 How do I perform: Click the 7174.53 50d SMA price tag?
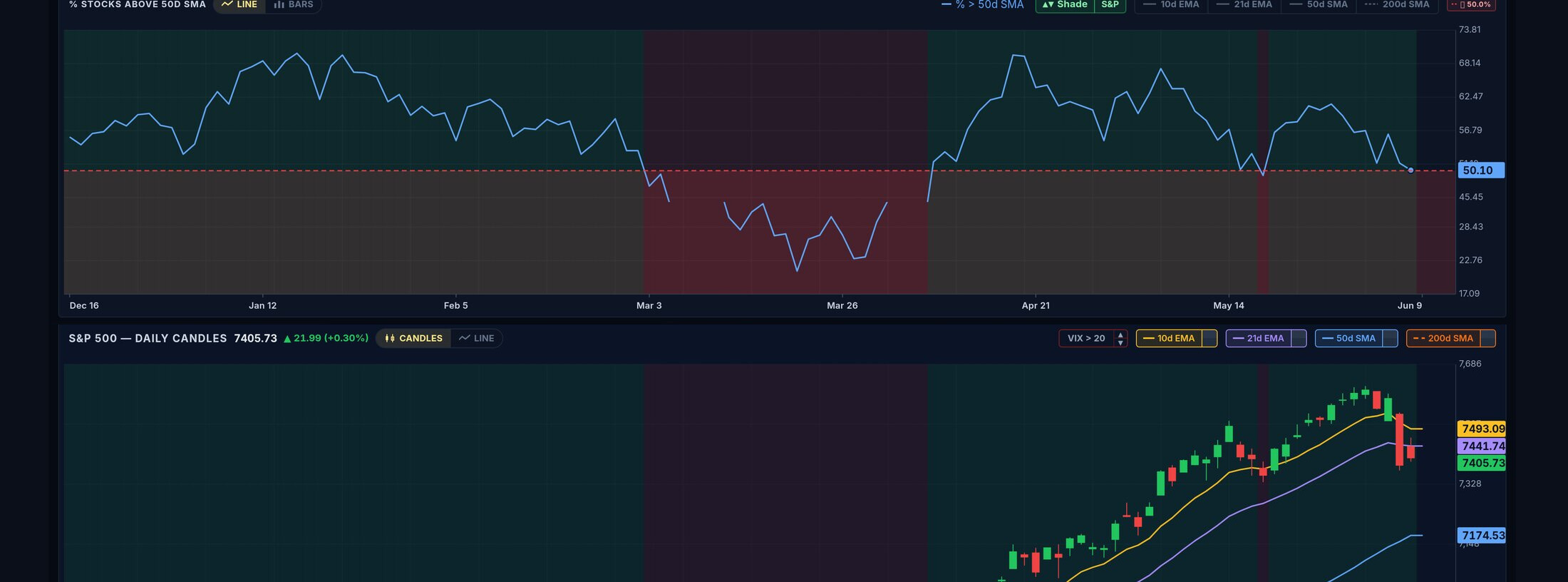click(x=1482, y=536)
